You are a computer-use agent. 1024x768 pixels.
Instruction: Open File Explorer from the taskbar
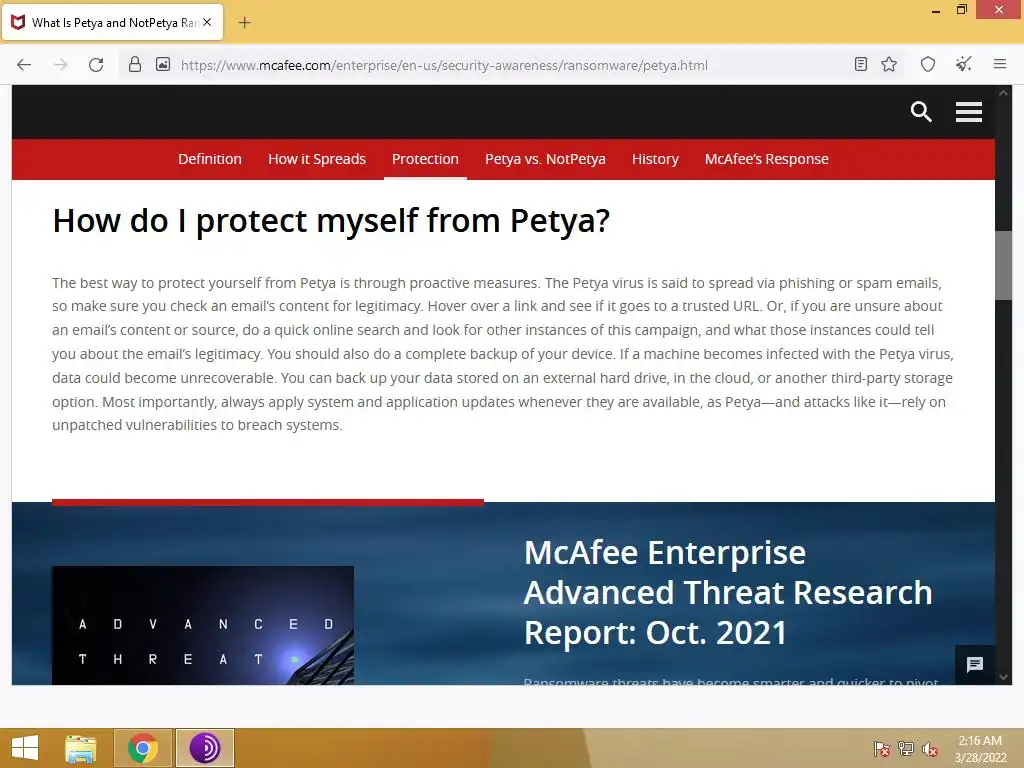click(80, 748)
